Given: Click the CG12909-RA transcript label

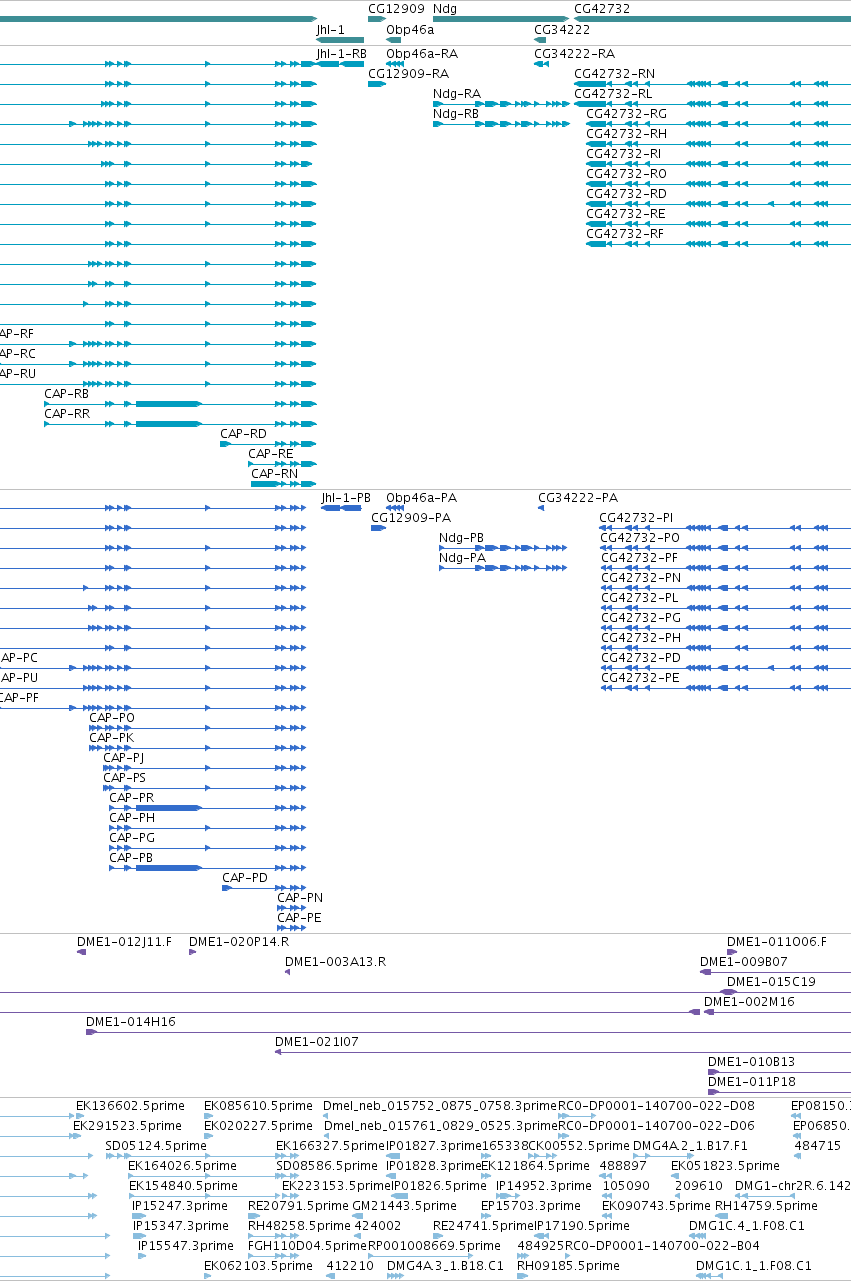Looking at the screenshot, I should pos(409,73).
